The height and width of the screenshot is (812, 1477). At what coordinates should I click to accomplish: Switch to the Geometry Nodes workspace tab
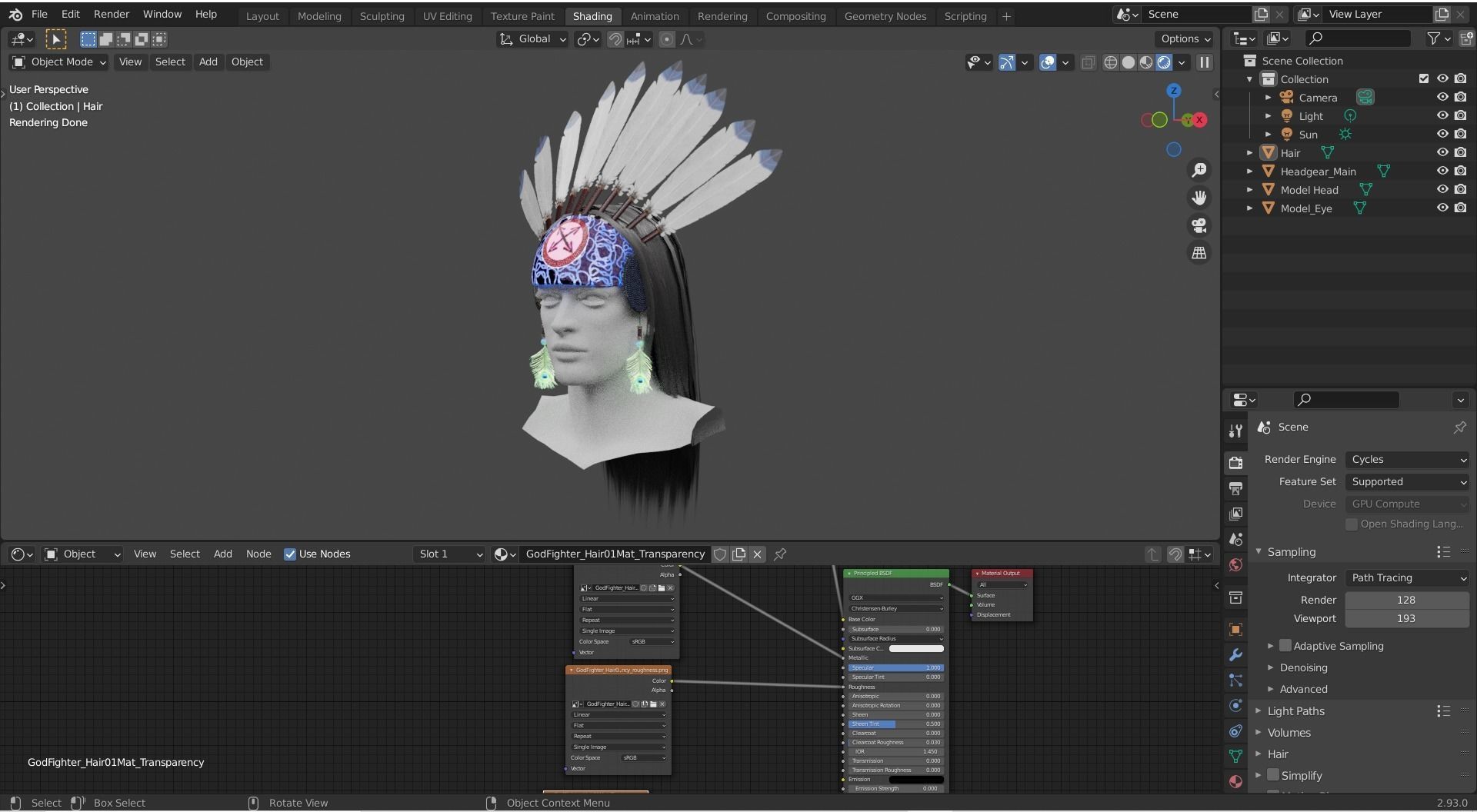click(885, 16)
